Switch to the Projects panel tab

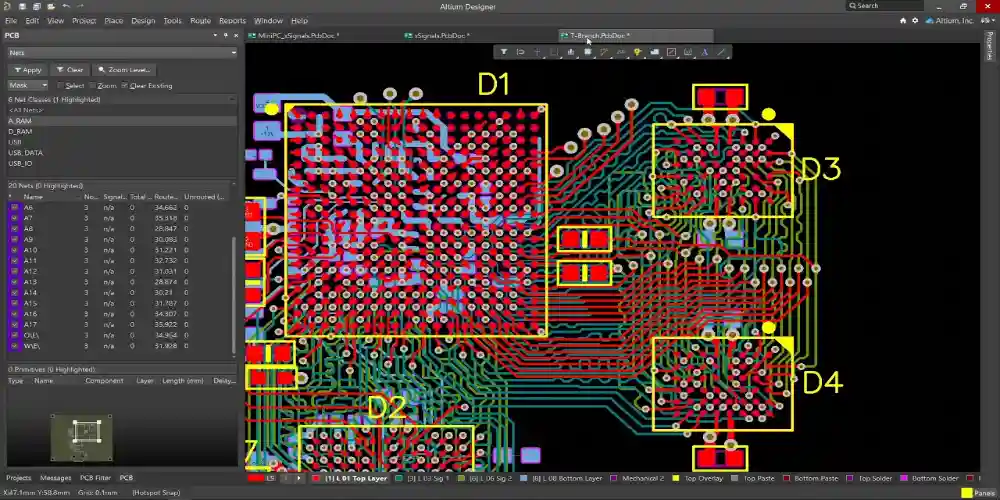18,478
